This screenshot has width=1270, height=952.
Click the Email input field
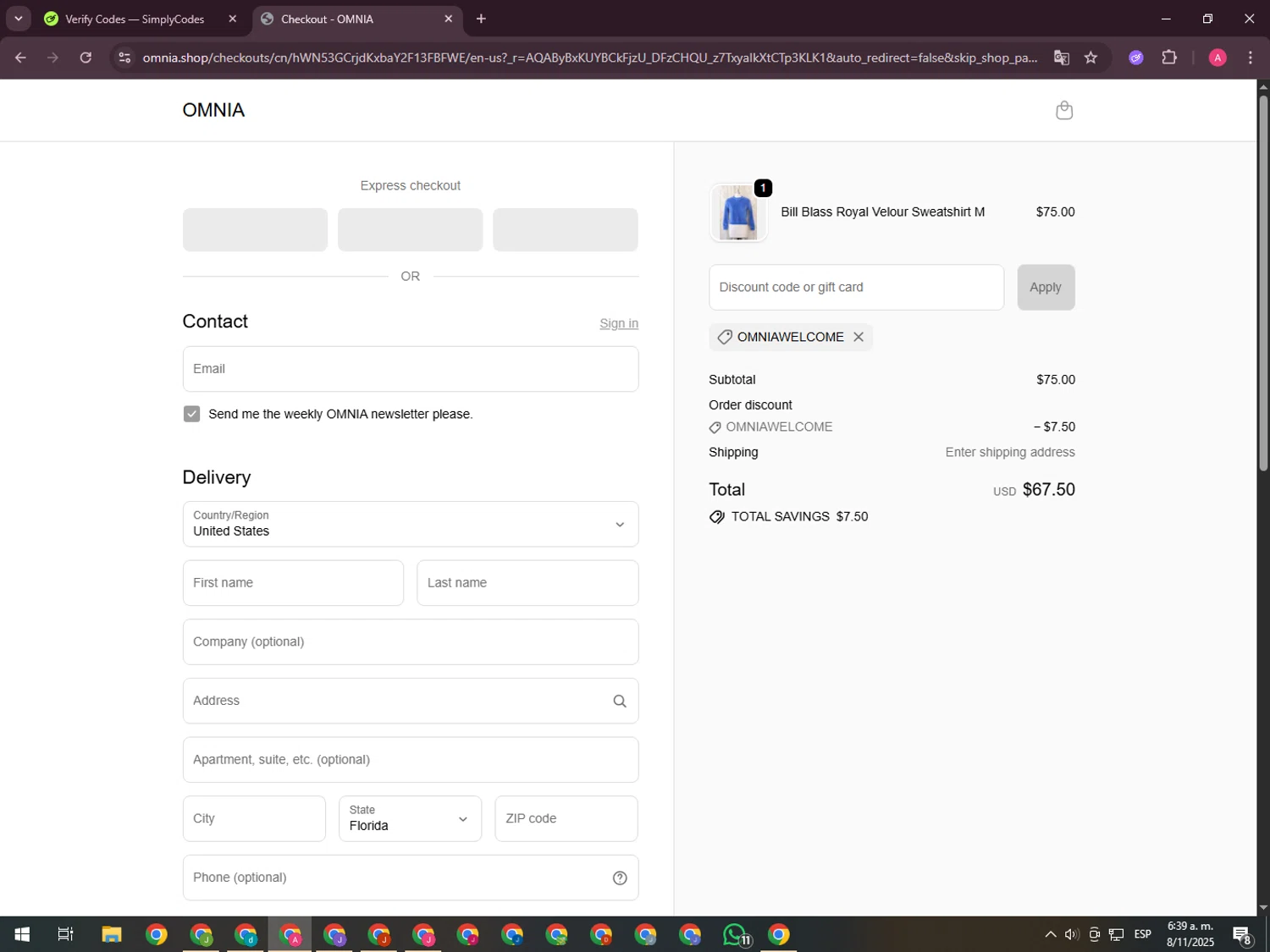click(x=411, y=368)
